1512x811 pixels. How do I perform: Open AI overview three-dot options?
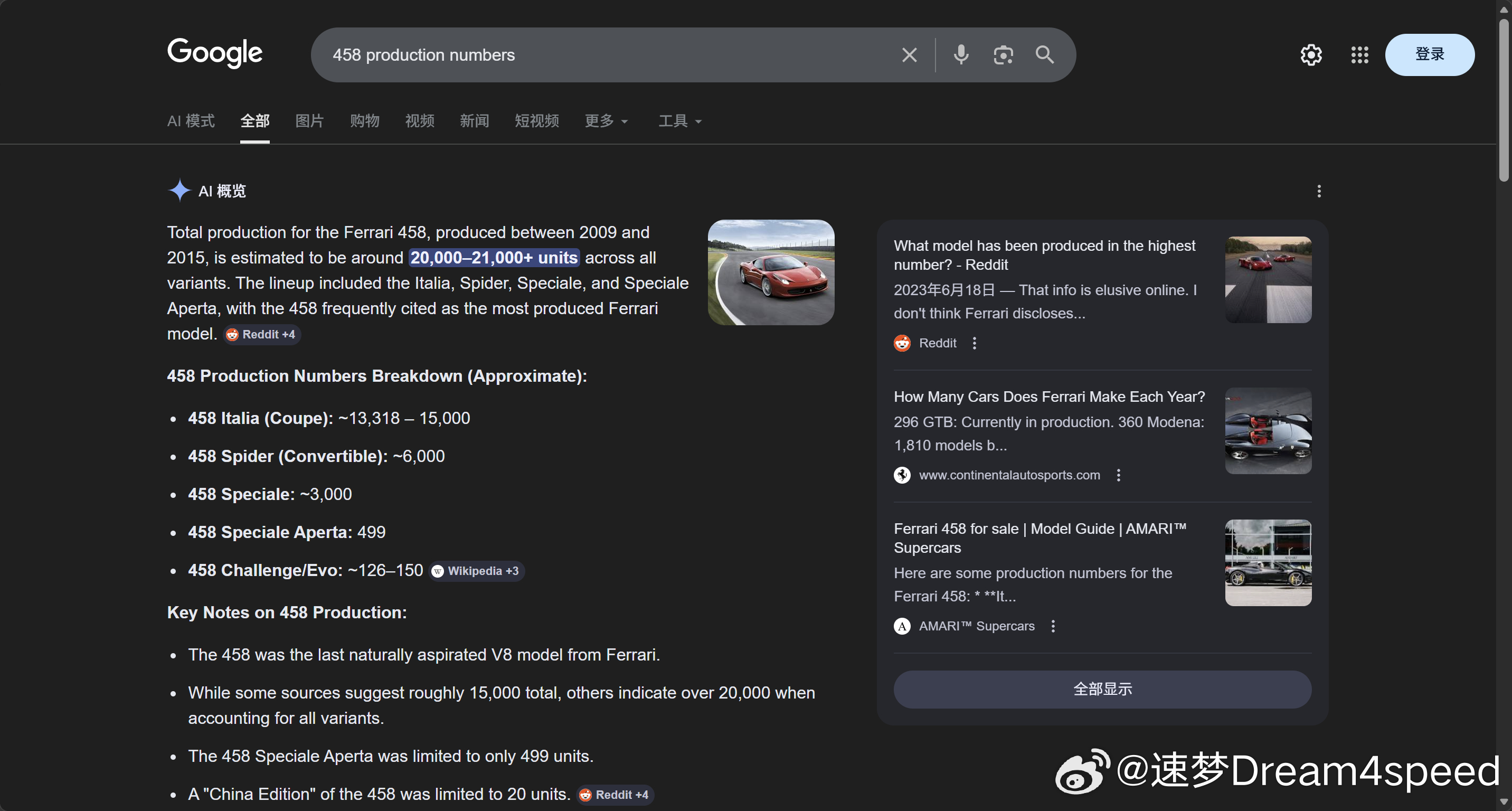[1319, 191]
